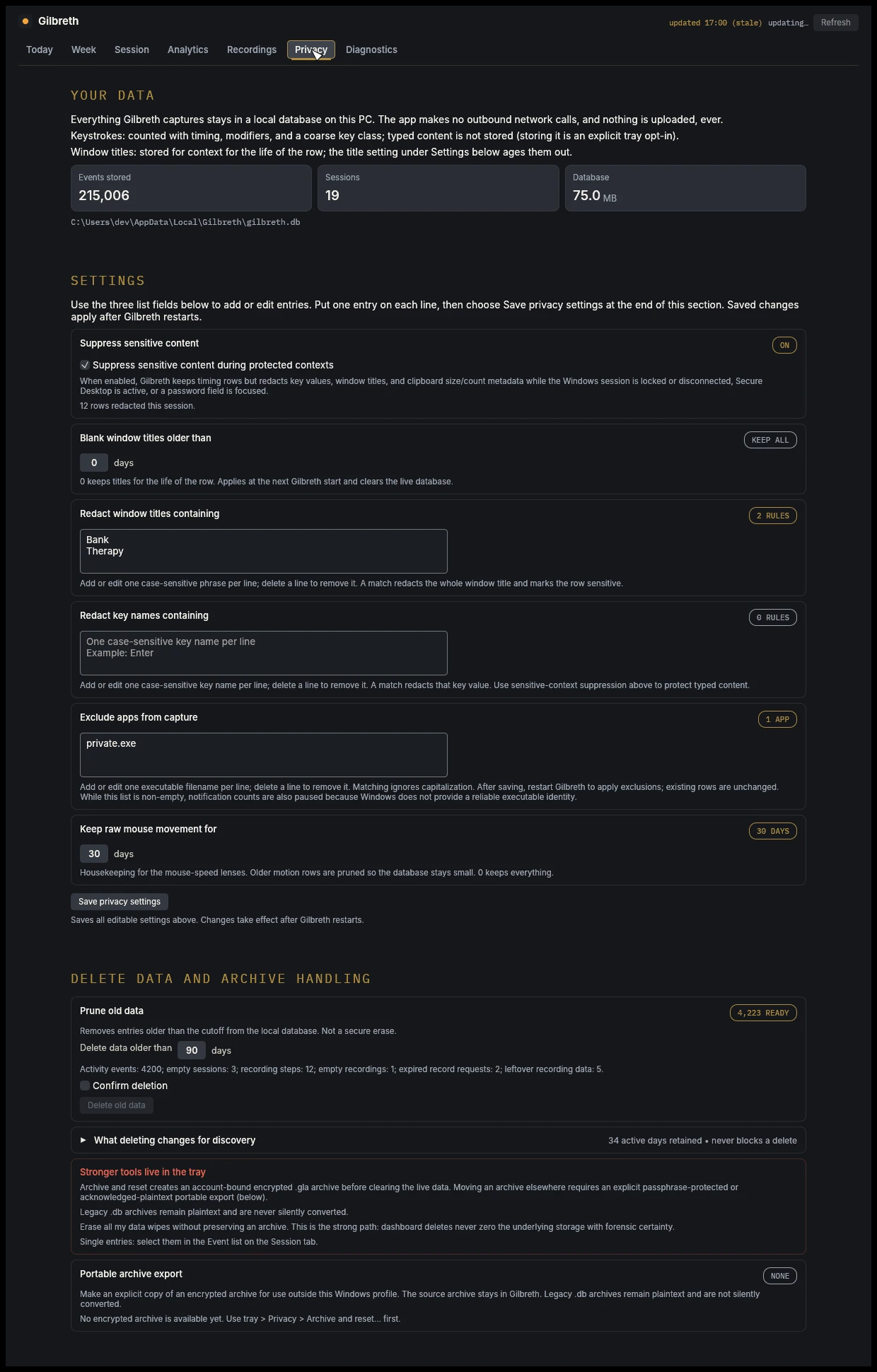
Task: Click the Delete data older than days field
Action: click(x=192, y=1050)
